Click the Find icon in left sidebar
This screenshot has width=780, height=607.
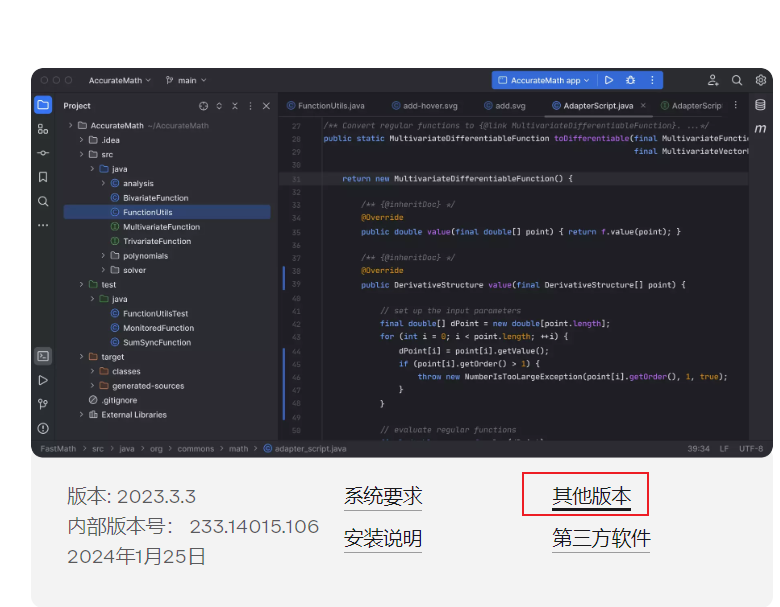43,201
